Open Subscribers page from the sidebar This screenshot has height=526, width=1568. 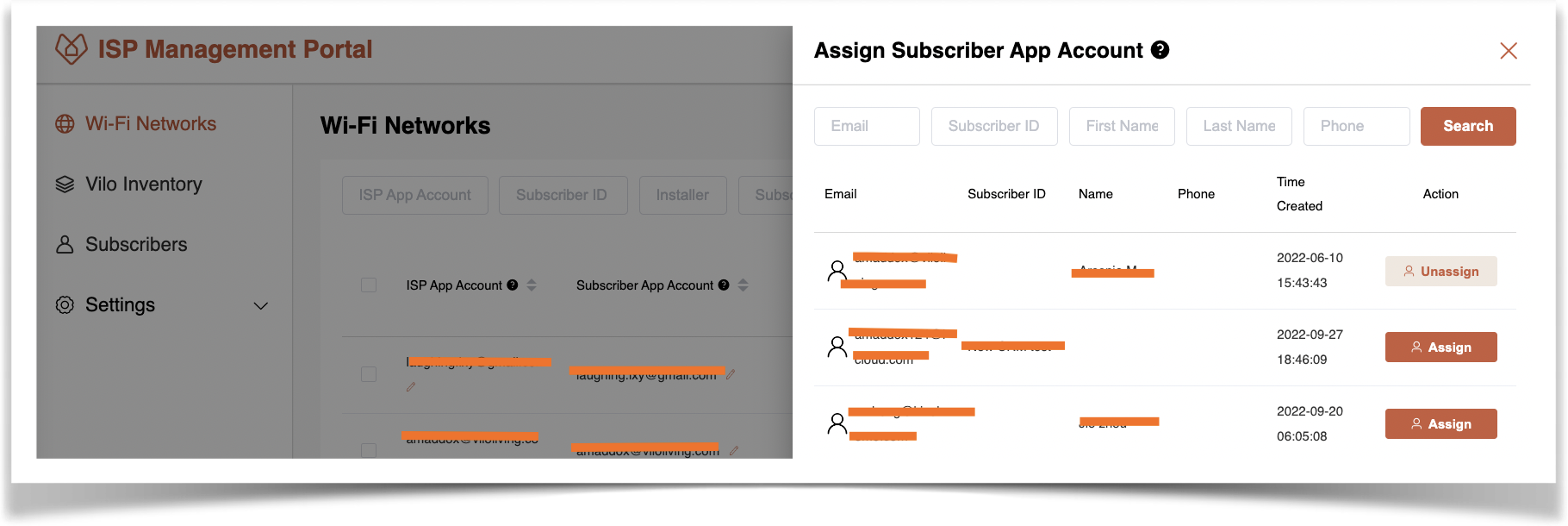pos(136,244)
